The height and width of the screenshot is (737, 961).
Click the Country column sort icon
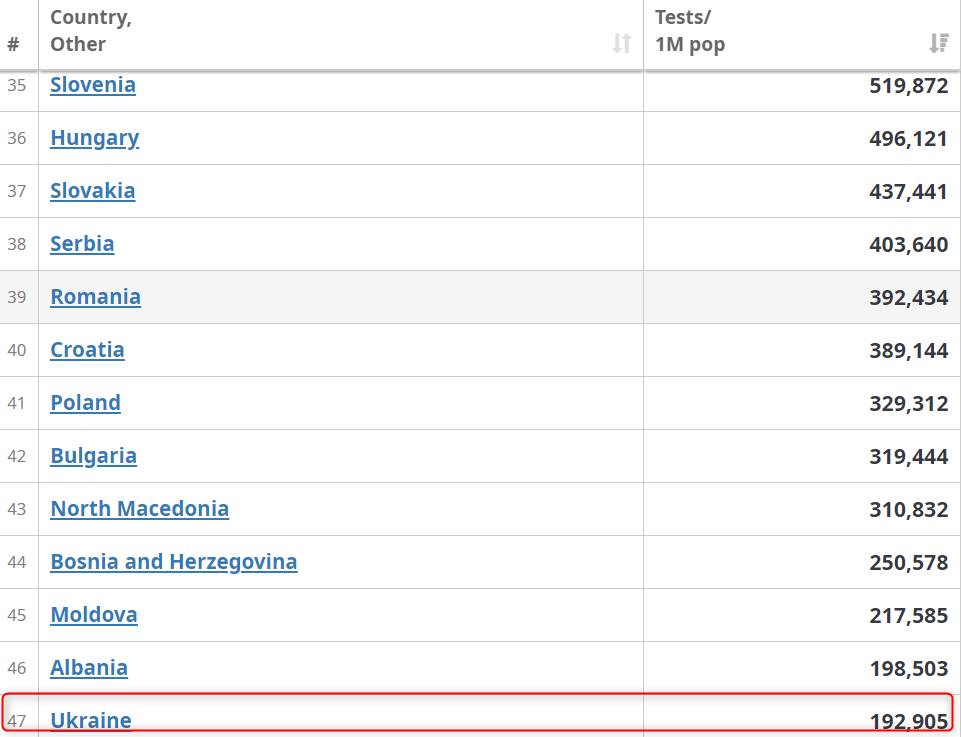pyautogui.click(x=621, y=43)
